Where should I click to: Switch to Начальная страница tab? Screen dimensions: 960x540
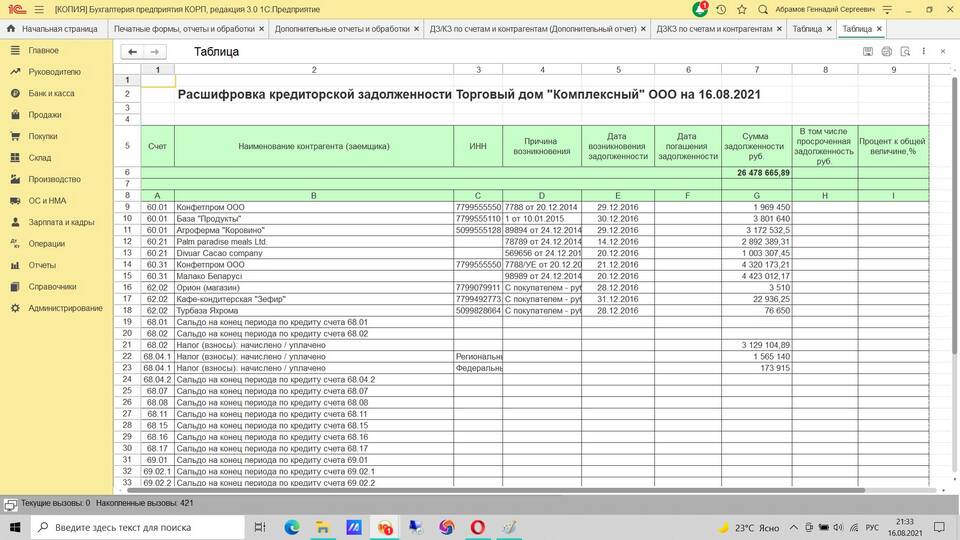coord(53,29)
